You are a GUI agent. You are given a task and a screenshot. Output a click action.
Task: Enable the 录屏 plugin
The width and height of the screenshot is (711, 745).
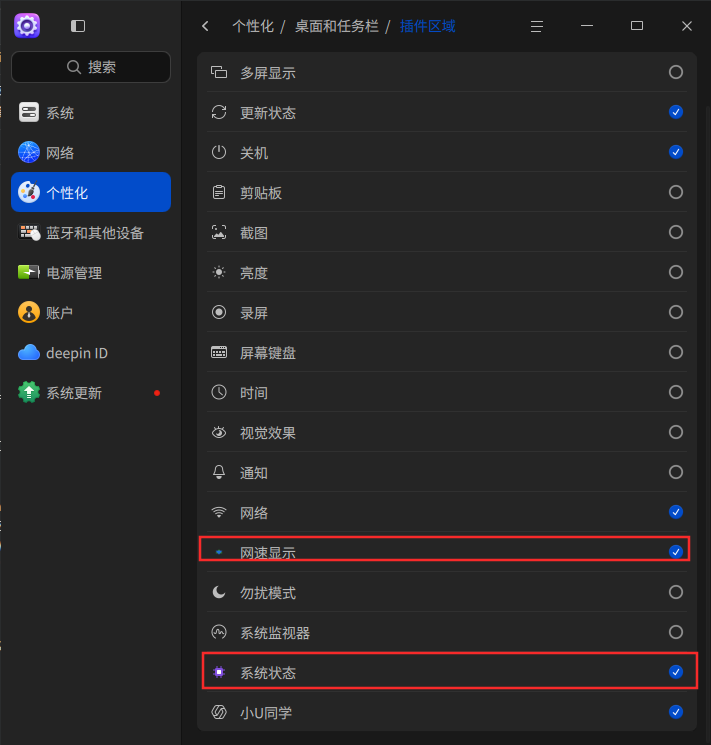(x=676, y=312)
